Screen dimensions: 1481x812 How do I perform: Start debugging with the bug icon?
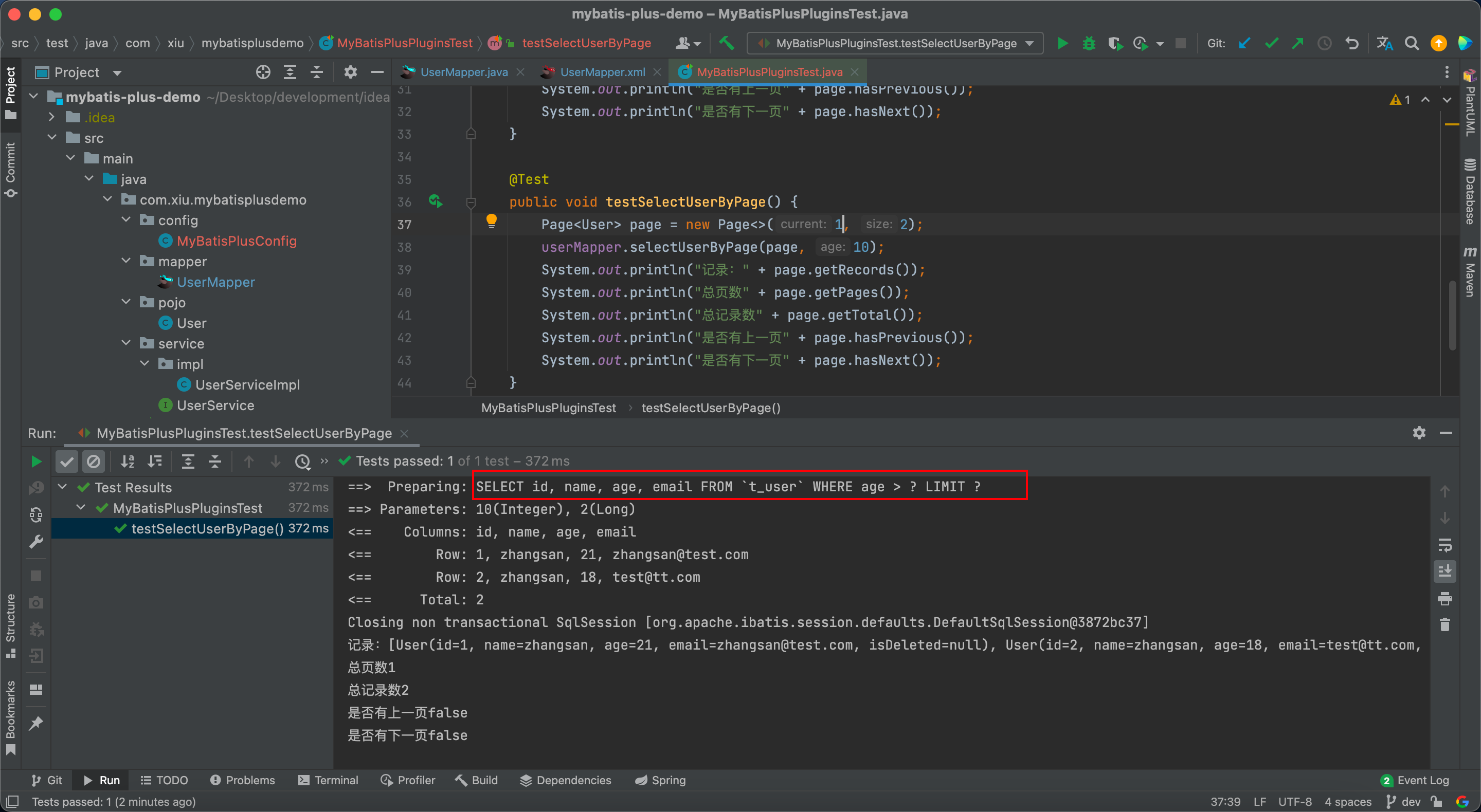tap(1088, 43)
